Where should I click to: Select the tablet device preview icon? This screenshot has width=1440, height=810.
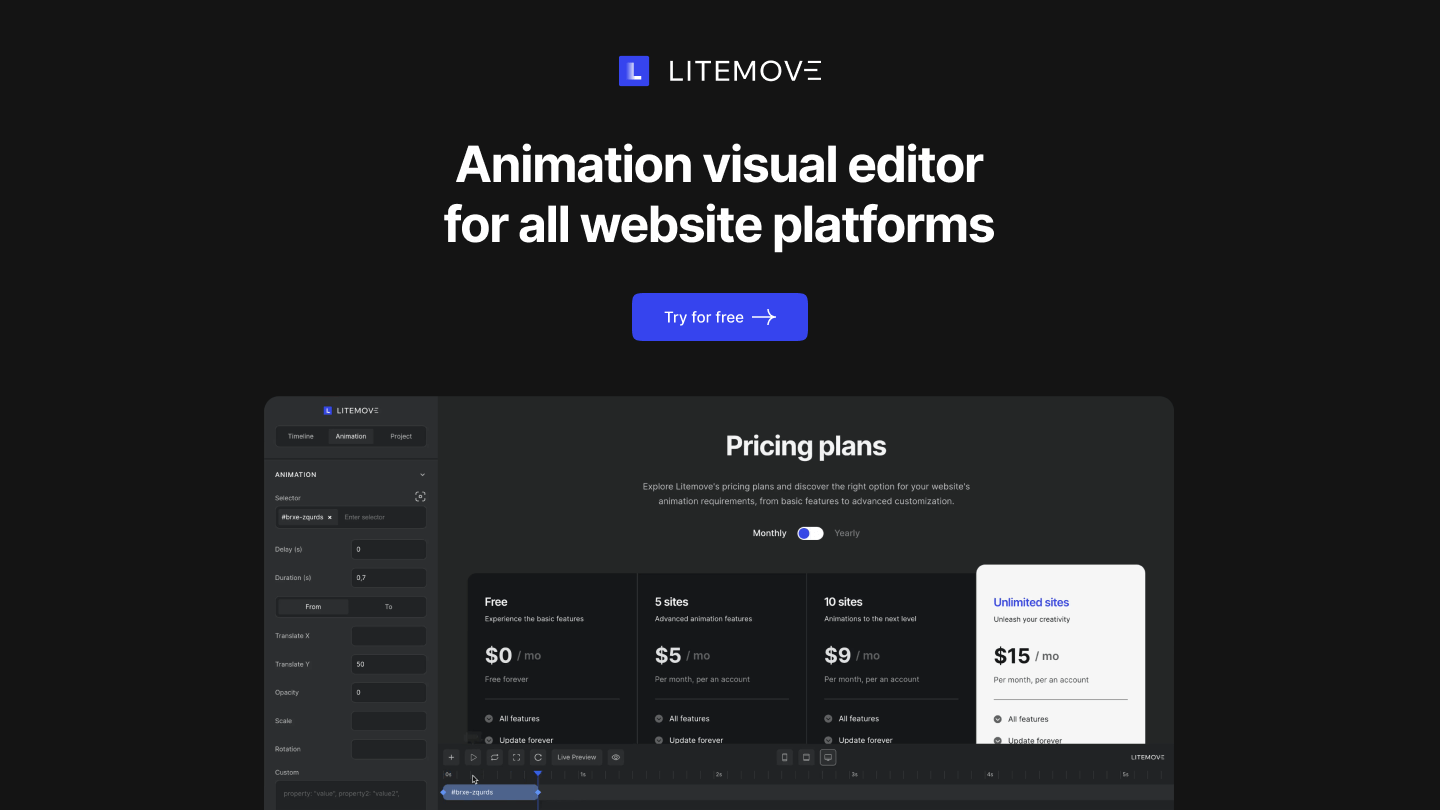pyautogui.click(x=806, y=757)
